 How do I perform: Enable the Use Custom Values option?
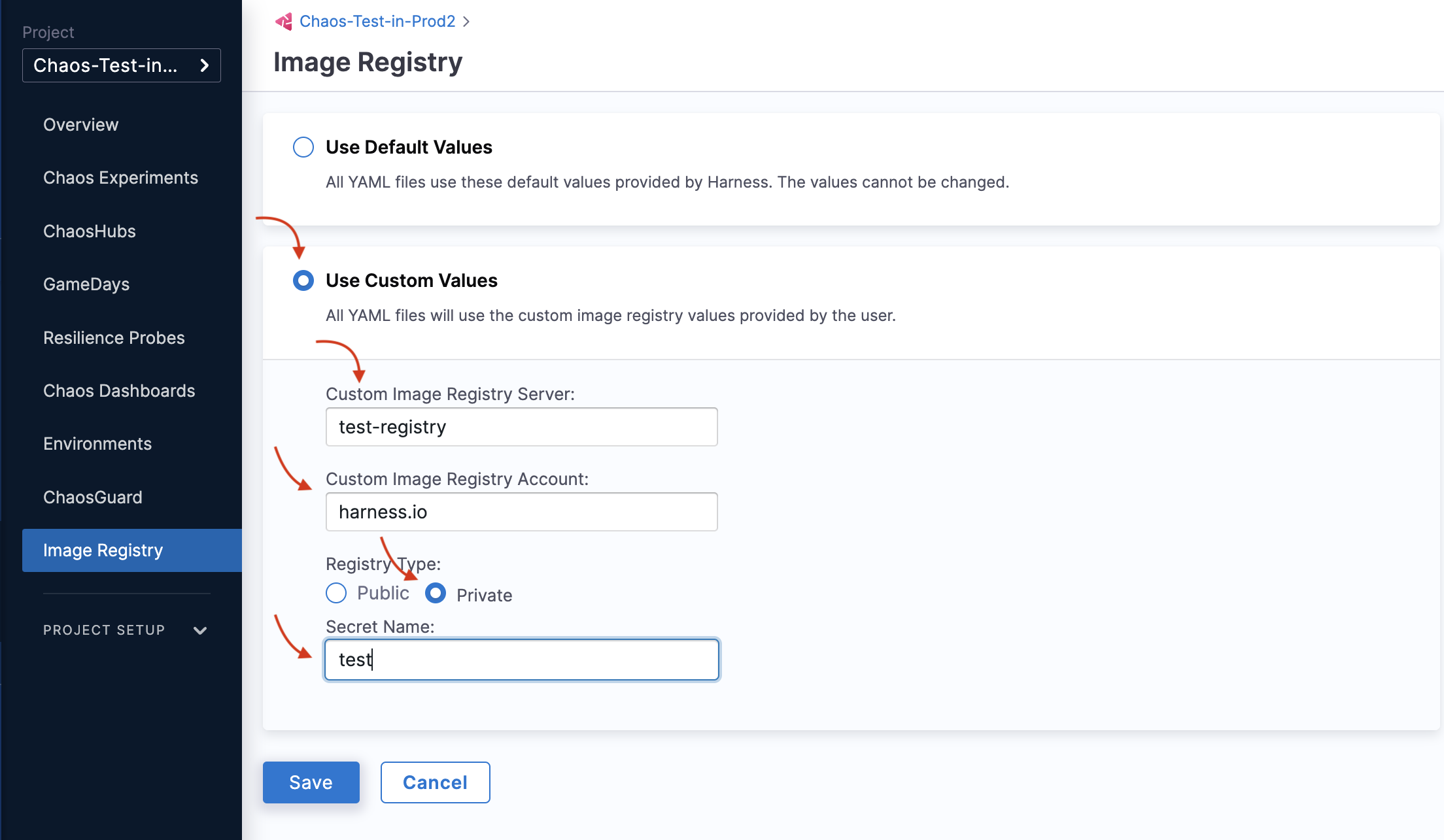(x=303, y=280)
